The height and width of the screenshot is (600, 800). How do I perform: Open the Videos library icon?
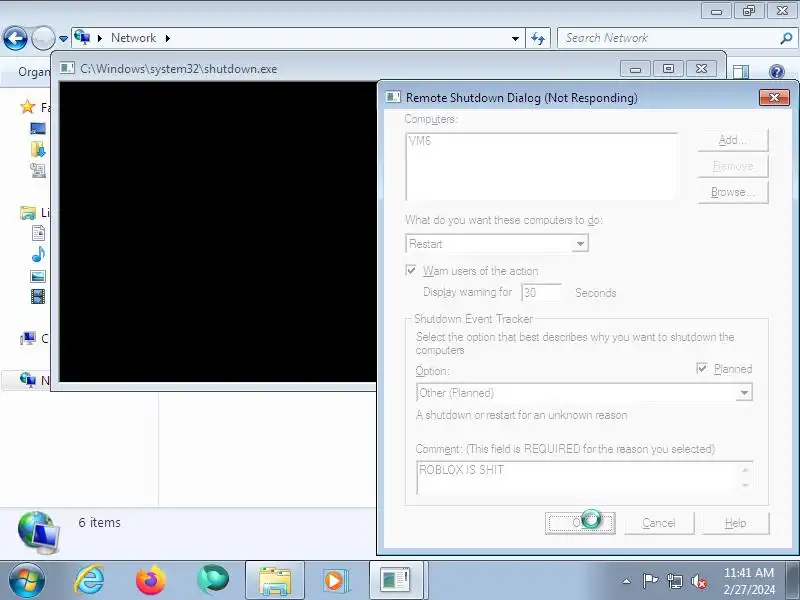[x=38, y=296]
